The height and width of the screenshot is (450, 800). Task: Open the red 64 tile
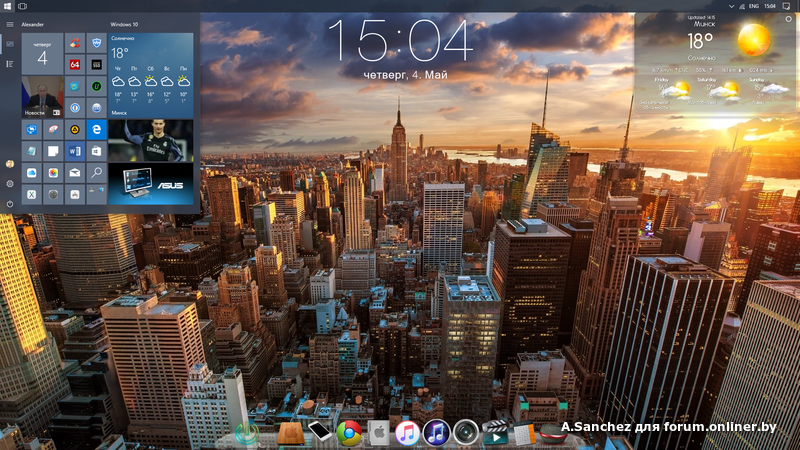(75, 64)
